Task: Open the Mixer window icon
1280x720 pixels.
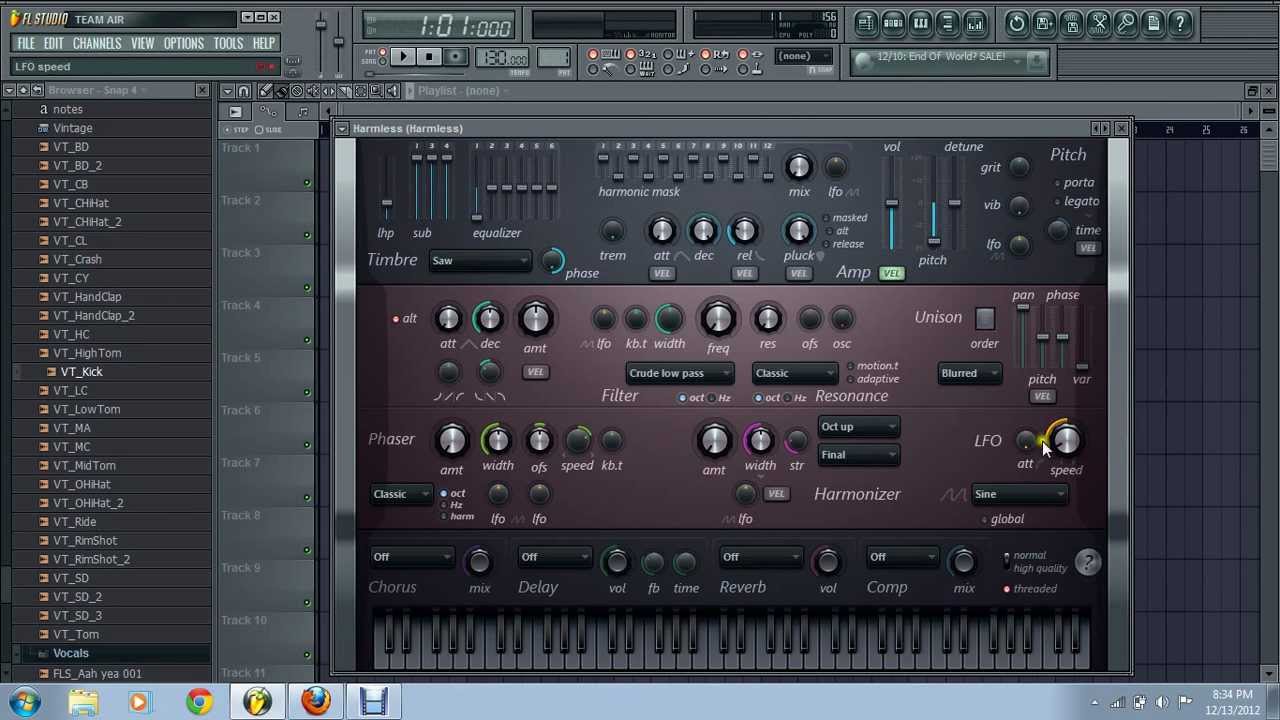Action: pos(975,23)
